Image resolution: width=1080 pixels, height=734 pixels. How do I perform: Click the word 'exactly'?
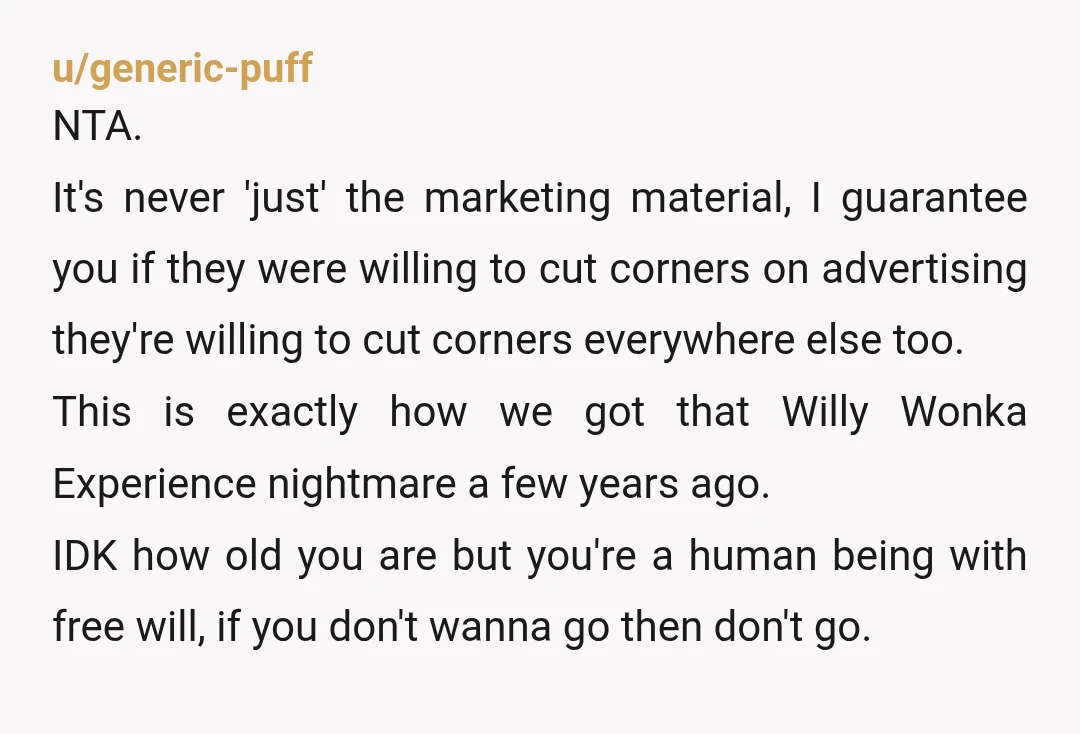[x=292, y=412]
